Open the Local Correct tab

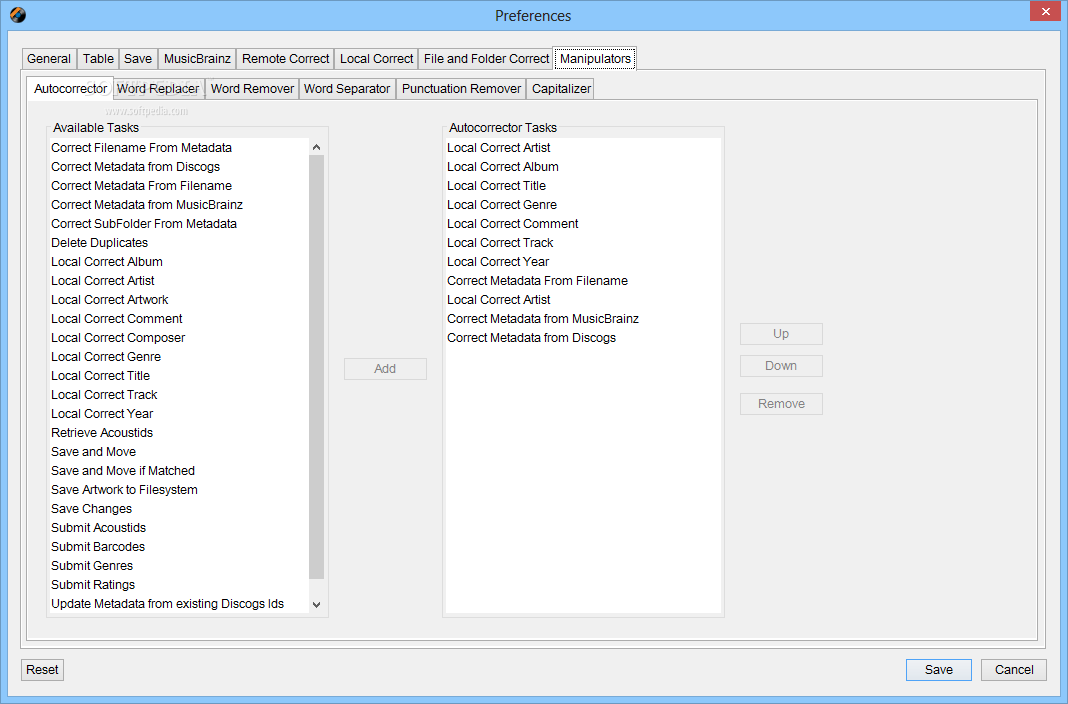377,59
